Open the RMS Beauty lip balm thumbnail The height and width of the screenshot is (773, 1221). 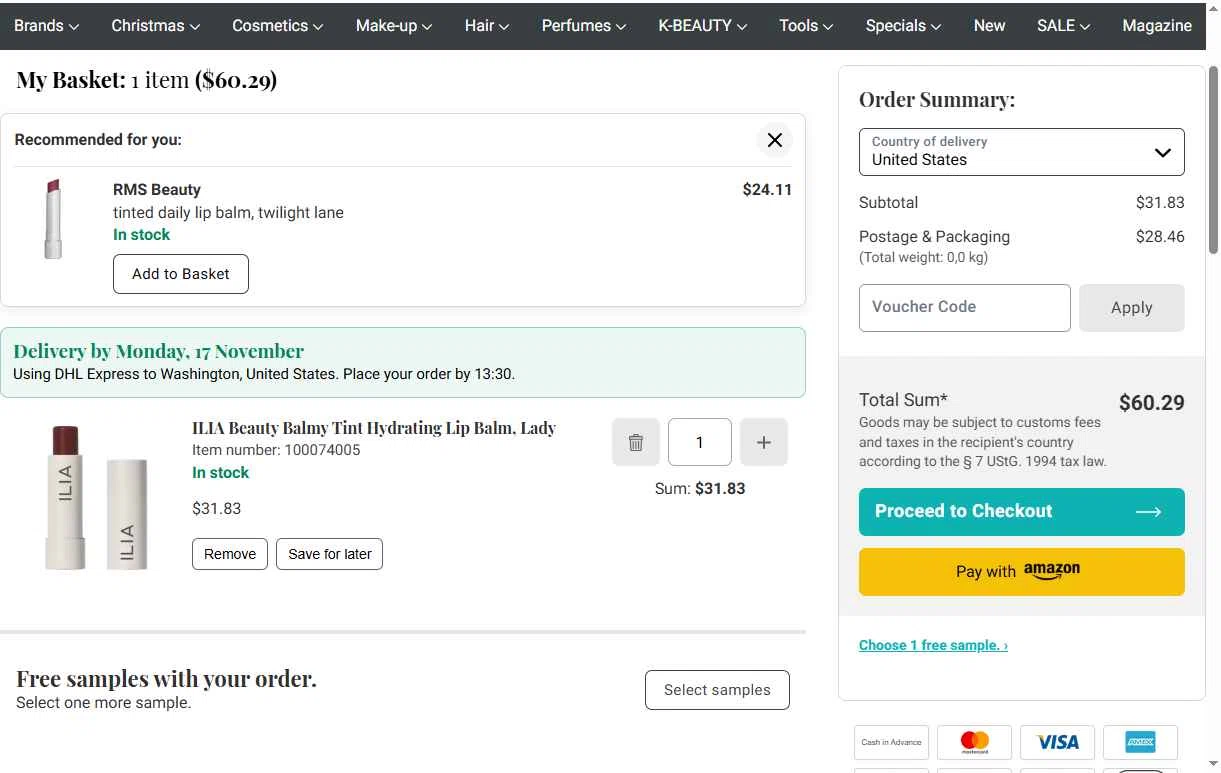(x=53, y=219)
